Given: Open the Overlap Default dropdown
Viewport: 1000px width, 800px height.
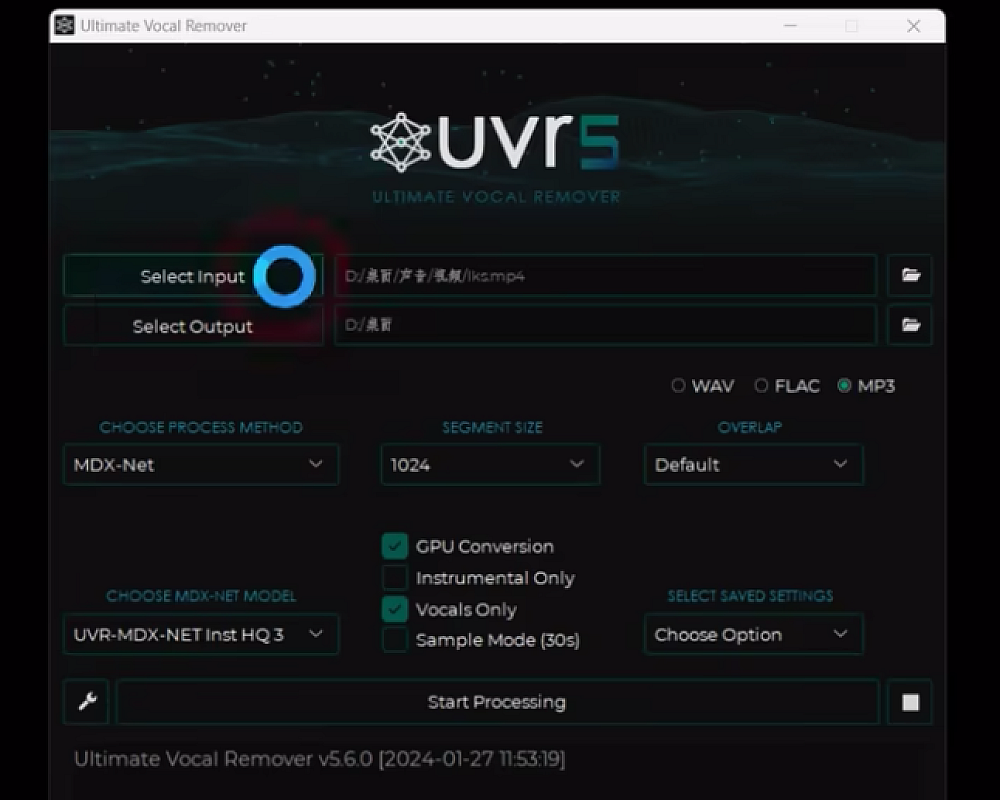Looking at the screenshot, I should click(x=753, y=465).
